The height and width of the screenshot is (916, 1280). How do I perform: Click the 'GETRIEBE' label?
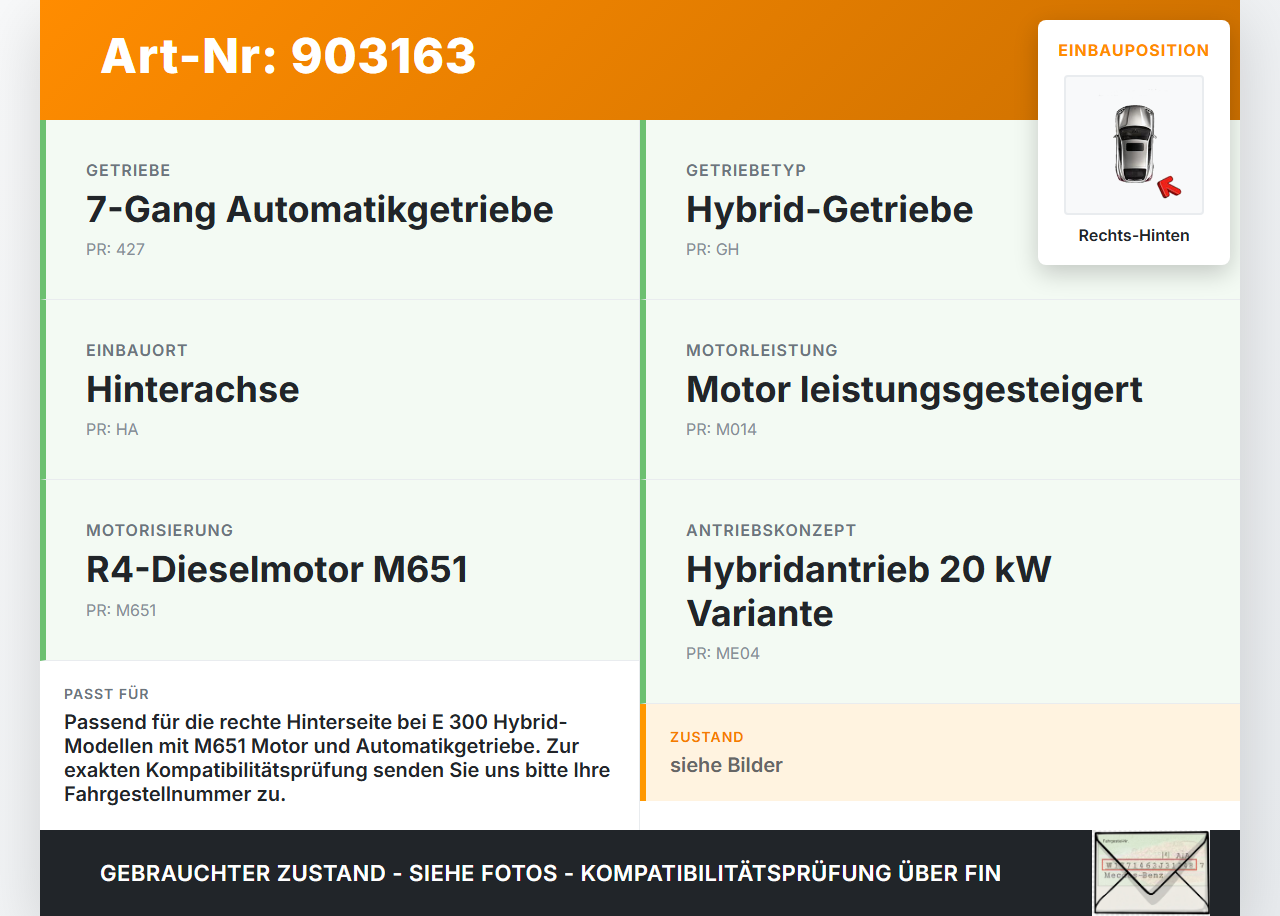(128, 170)
